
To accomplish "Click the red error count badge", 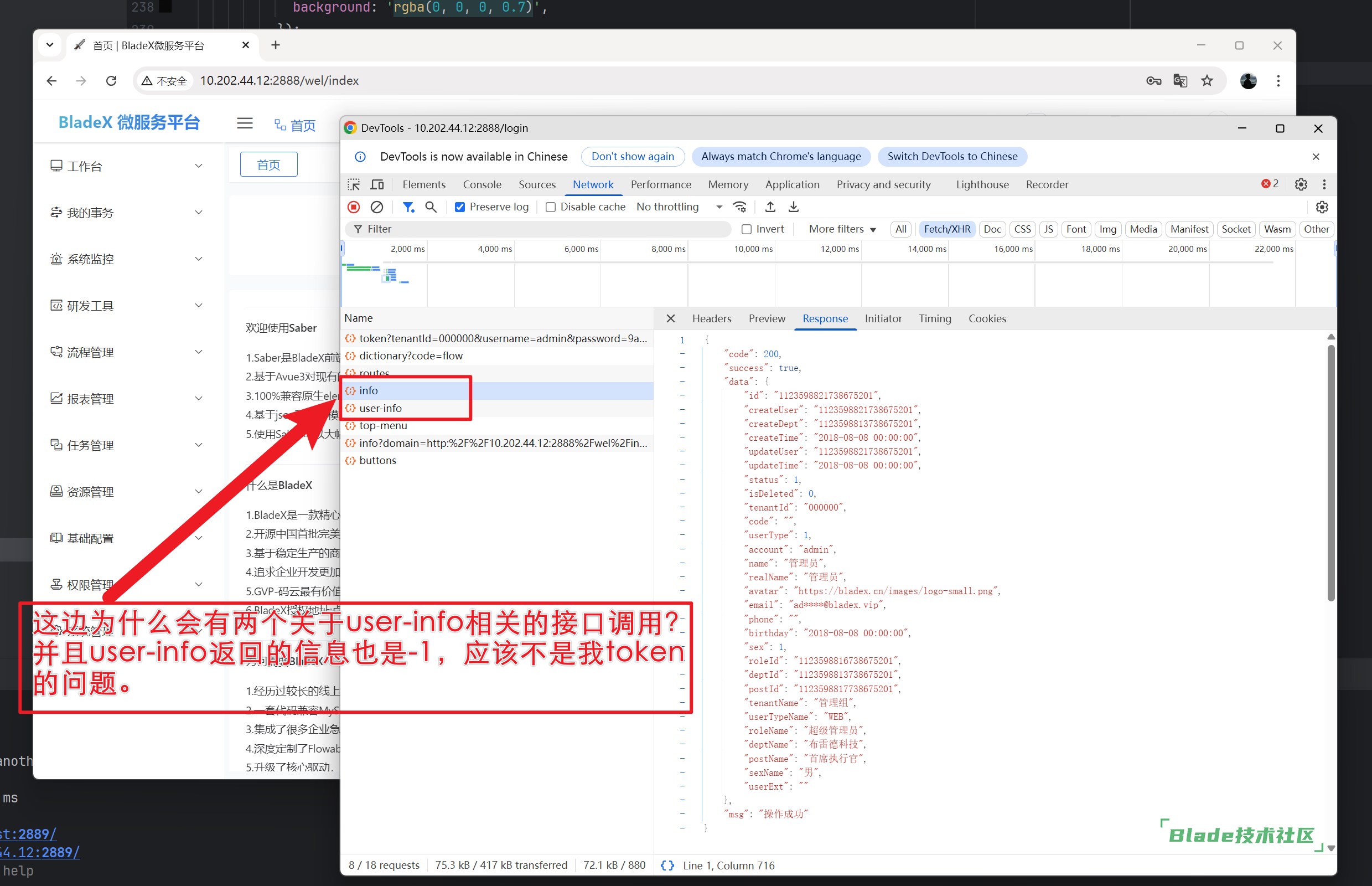I will 1270,184.
